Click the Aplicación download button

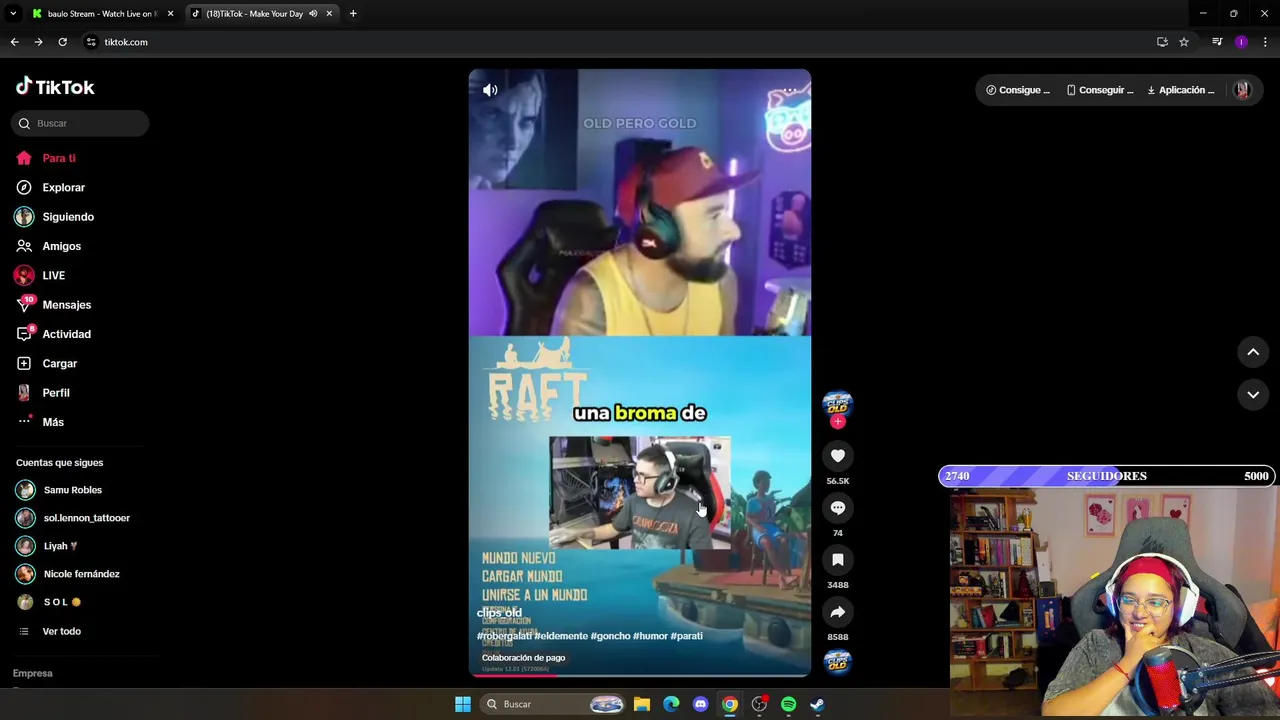pos(1181,90)
